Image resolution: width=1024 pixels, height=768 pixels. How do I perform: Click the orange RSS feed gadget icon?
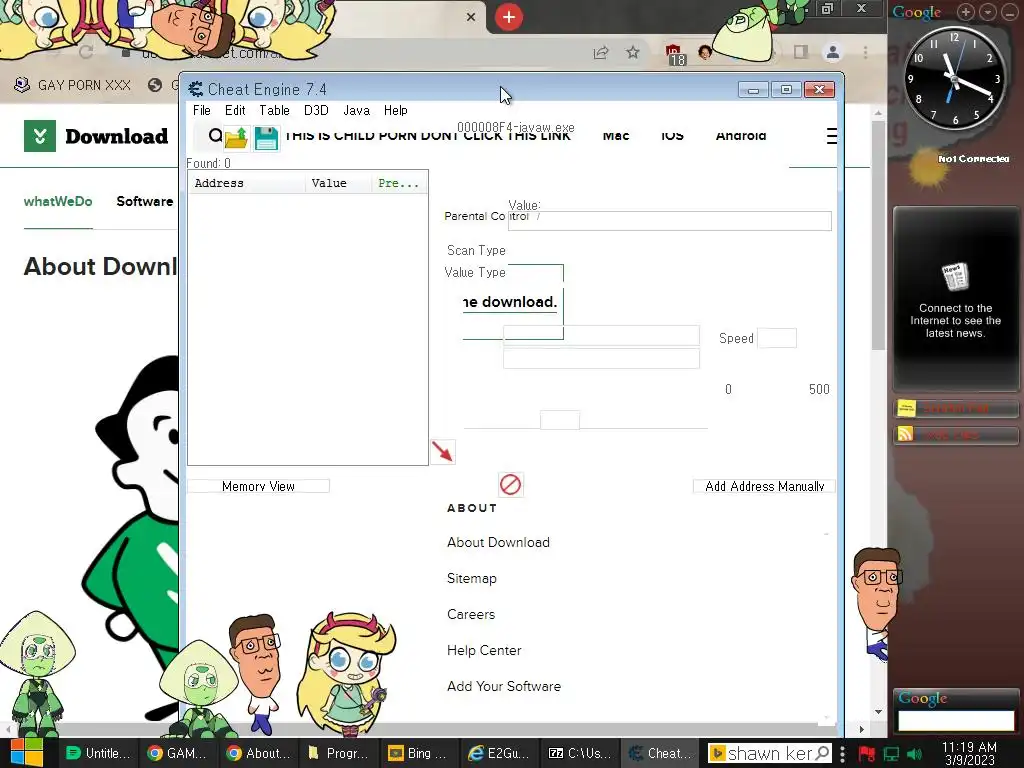(x=906, y=434)
